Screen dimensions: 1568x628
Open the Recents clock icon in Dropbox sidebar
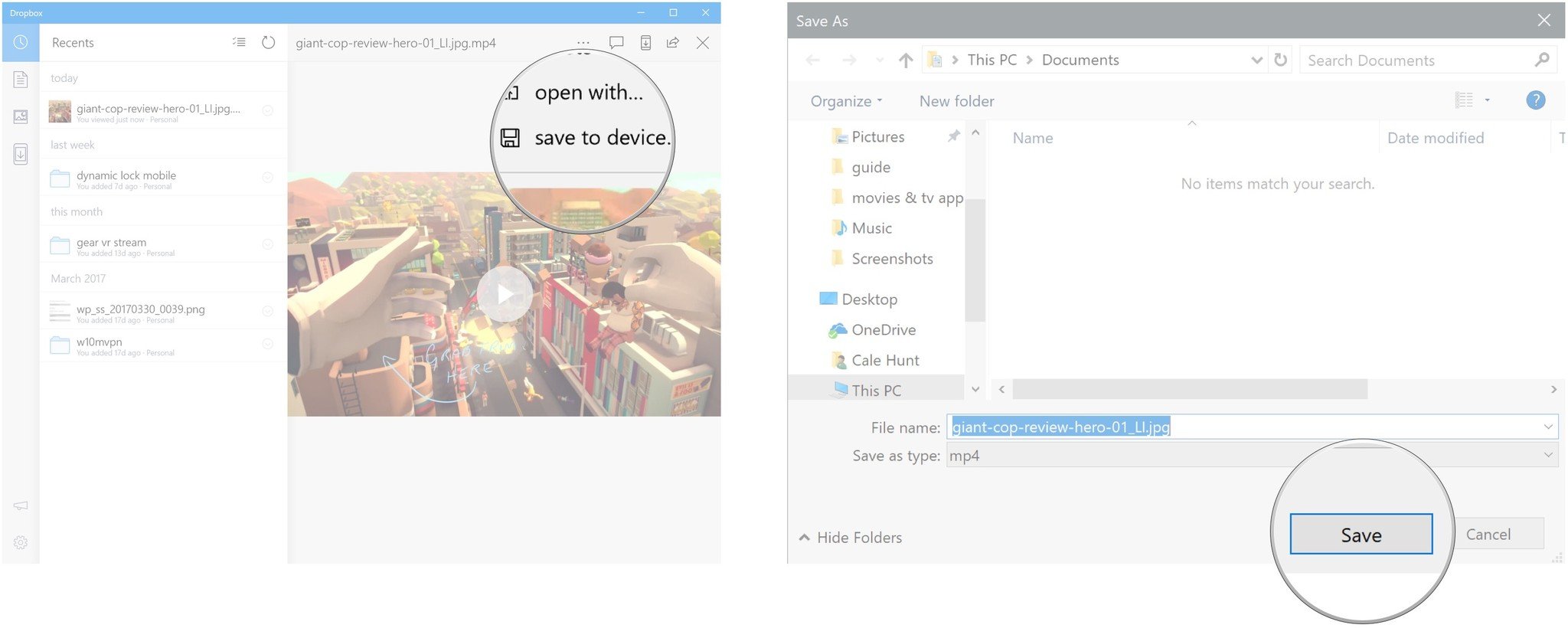pos(21,43)
